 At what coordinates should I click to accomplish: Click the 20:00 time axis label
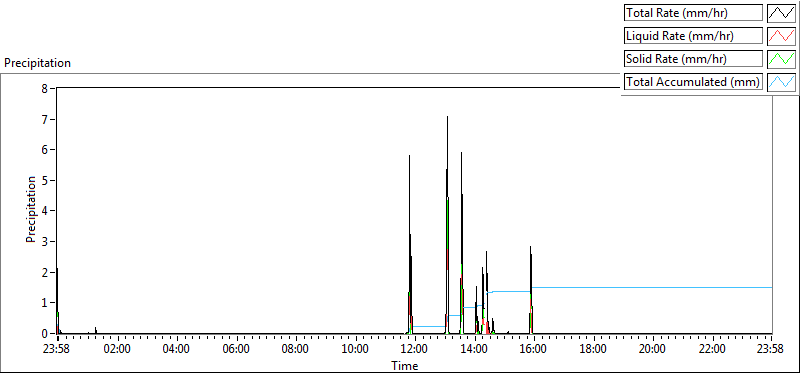click(653, 350)
